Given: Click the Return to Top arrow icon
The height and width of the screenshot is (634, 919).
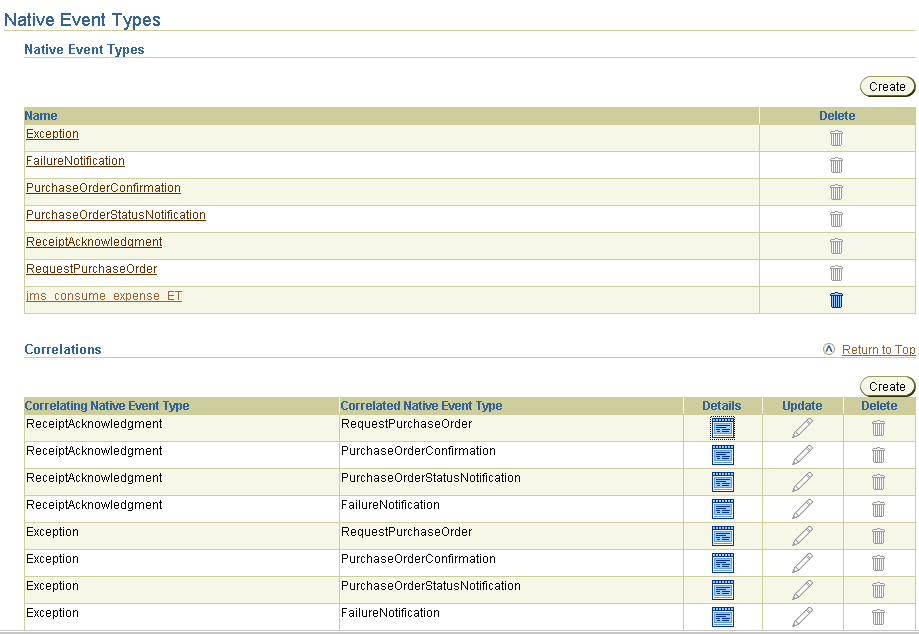Looking at the screenshot, I should tap(829, 349).
